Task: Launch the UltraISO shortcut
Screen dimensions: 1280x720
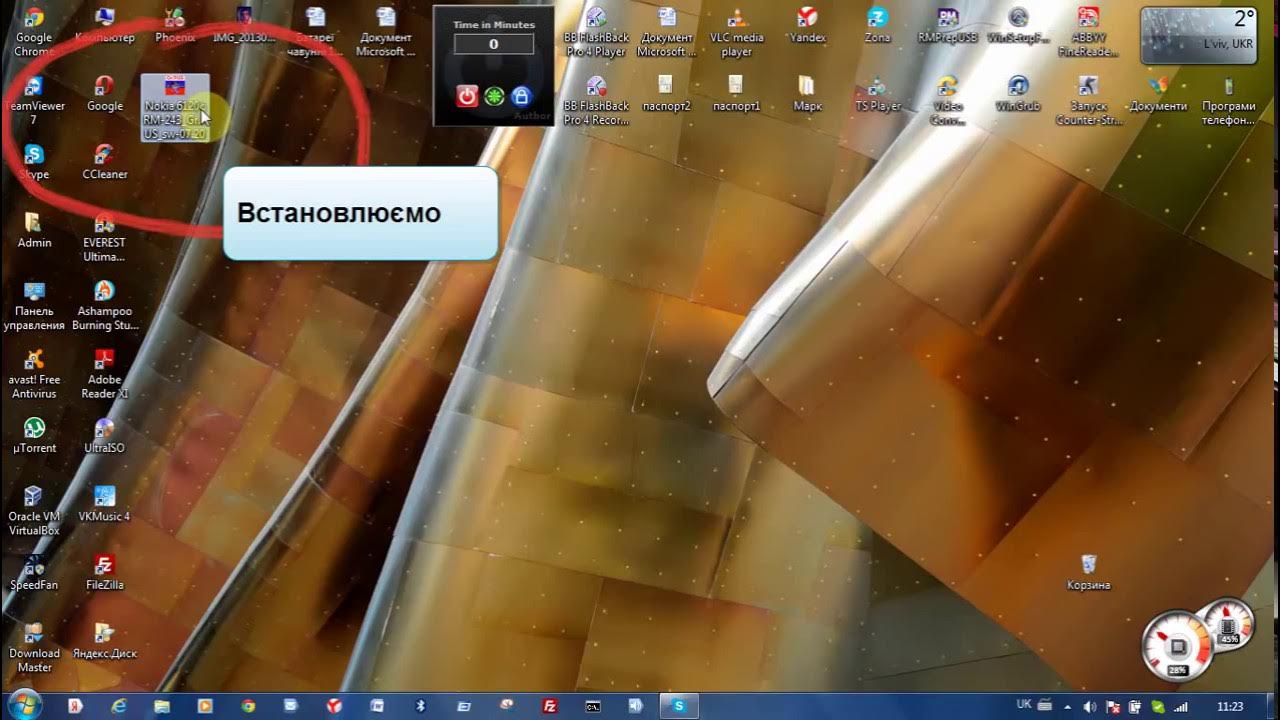Action: pyautogui.click(x=104, y=436)
